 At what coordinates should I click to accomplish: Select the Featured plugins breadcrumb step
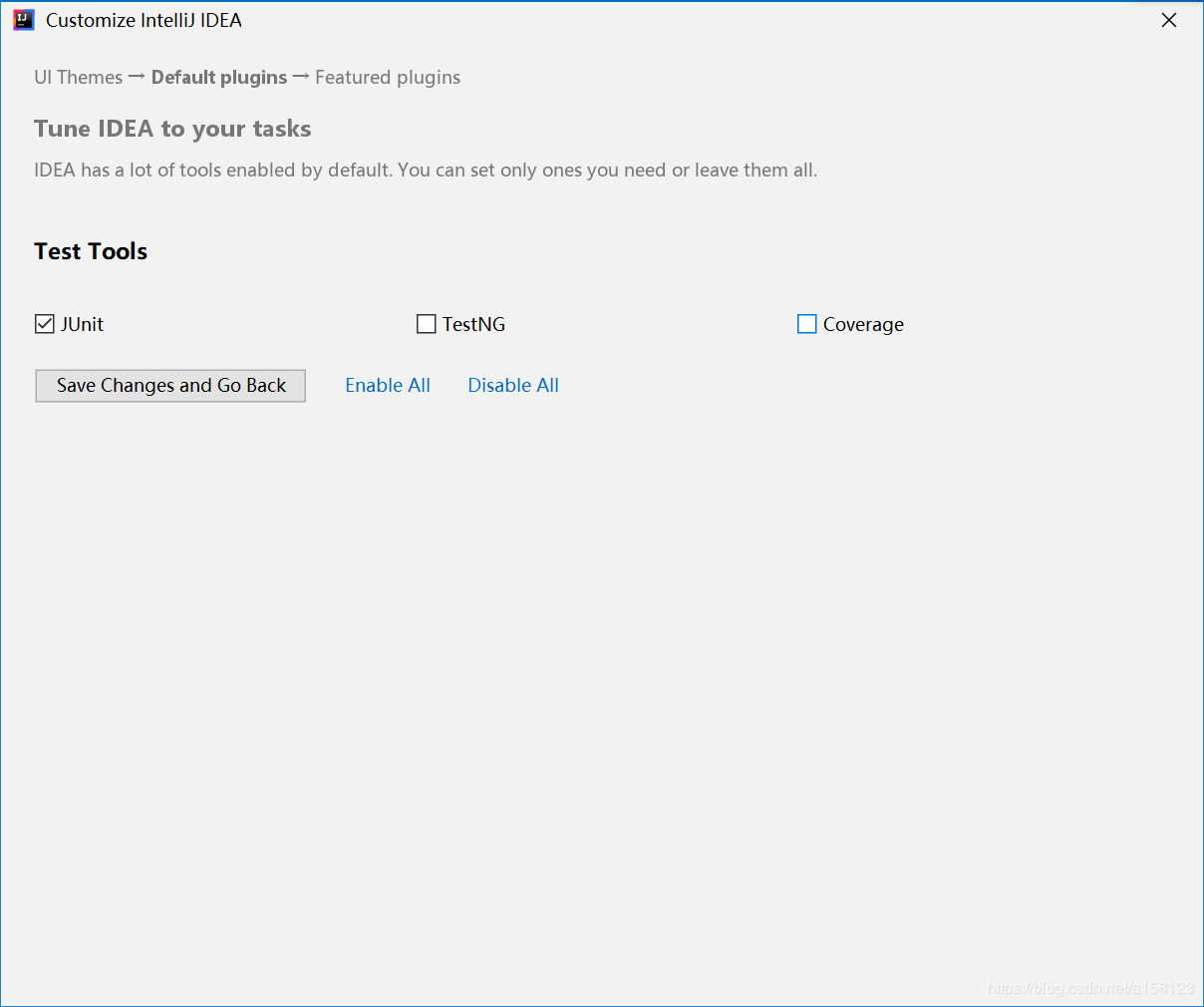(388, 78)
